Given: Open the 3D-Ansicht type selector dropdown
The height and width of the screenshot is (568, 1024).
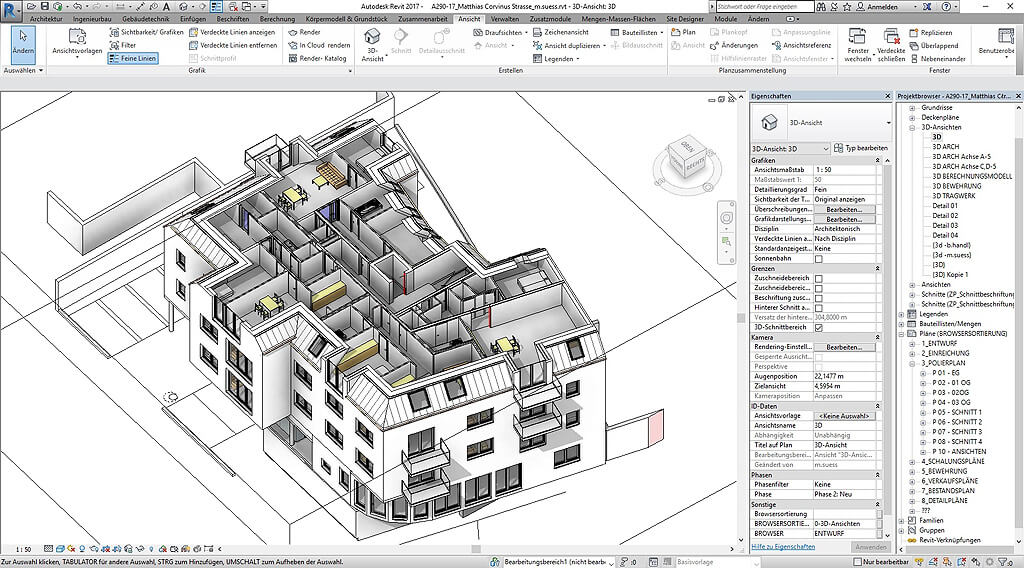Looking at the screenshot, I should tap(885, 122).
